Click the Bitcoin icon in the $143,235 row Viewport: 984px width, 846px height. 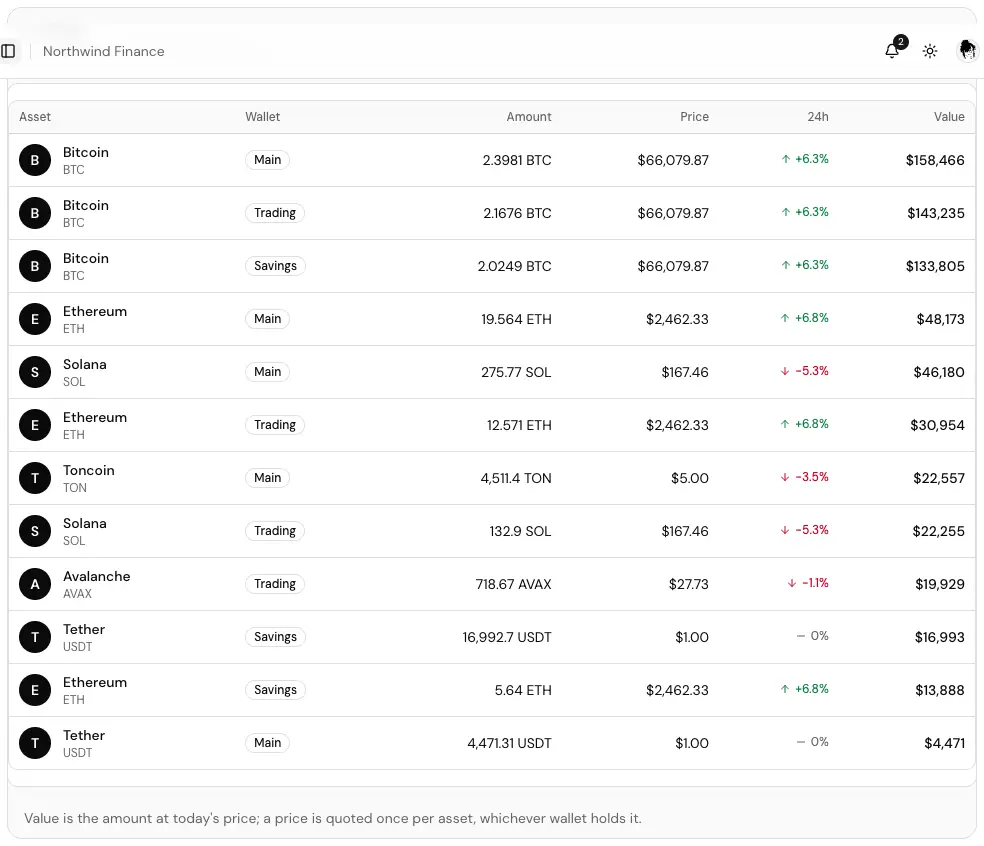point(35,213)
